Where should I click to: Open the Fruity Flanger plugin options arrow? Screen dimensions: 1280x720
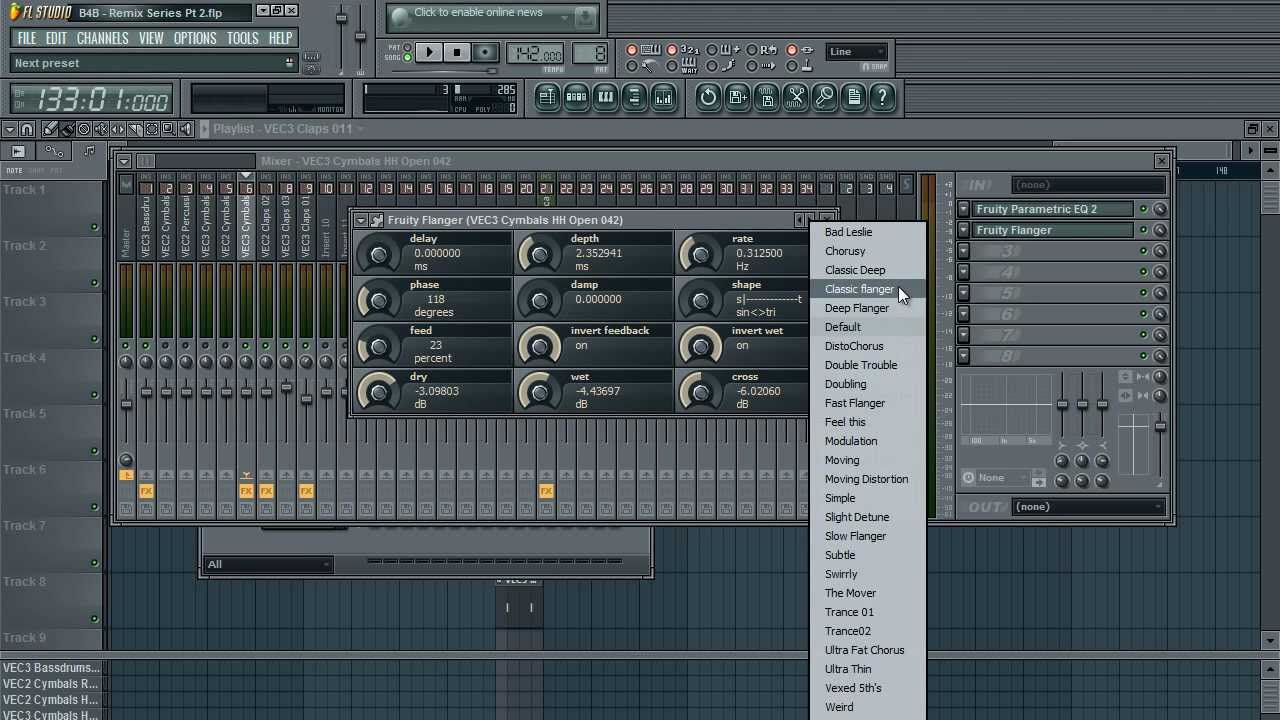pyautogui.click(x=361, y=220)
